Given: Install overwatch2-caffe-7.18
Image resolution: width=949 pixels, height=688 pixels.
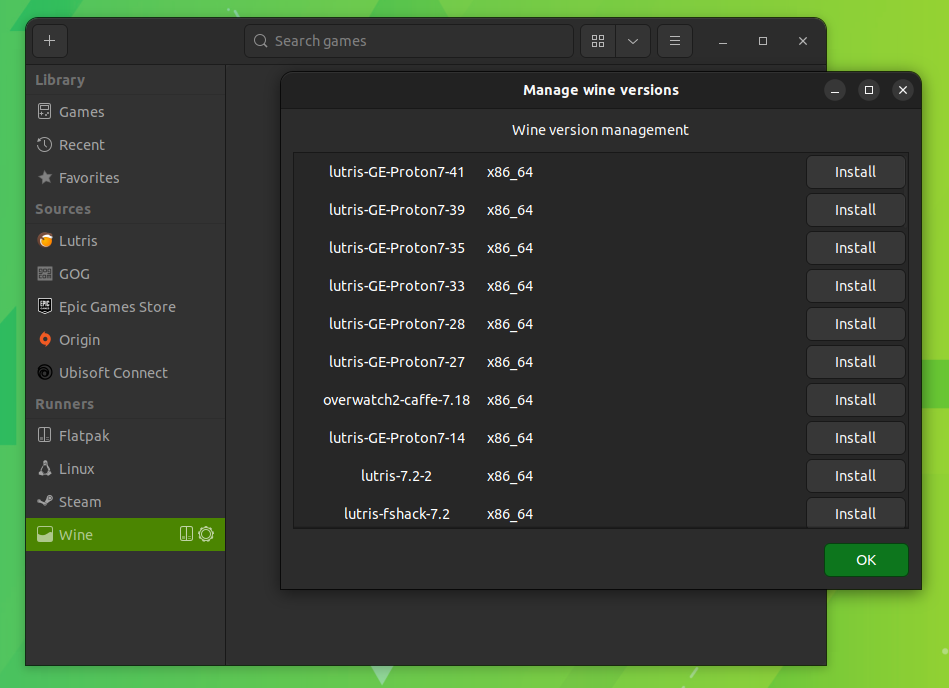Looking at the screenshot, I should (x=855, y=400).
